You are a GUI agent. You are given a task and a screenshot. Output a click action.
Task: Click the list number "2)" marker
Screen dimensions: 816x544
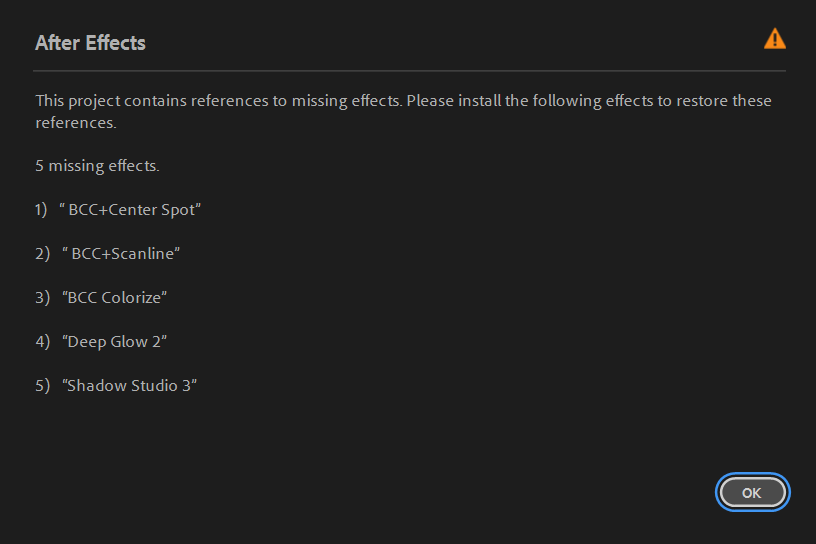41,254
